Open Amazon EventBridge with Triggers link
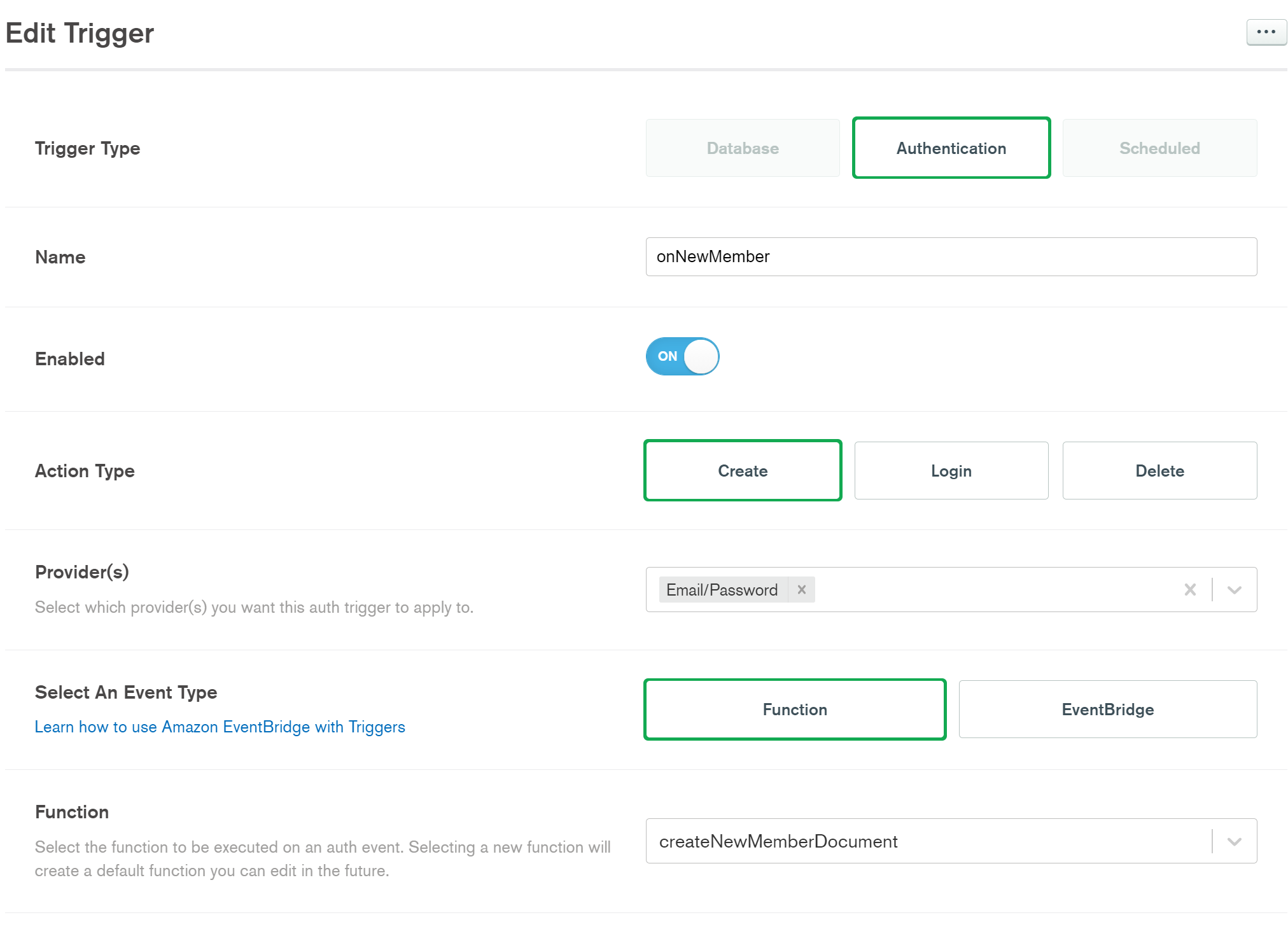Screen dimensions: 1288x936 coord(220,727)
